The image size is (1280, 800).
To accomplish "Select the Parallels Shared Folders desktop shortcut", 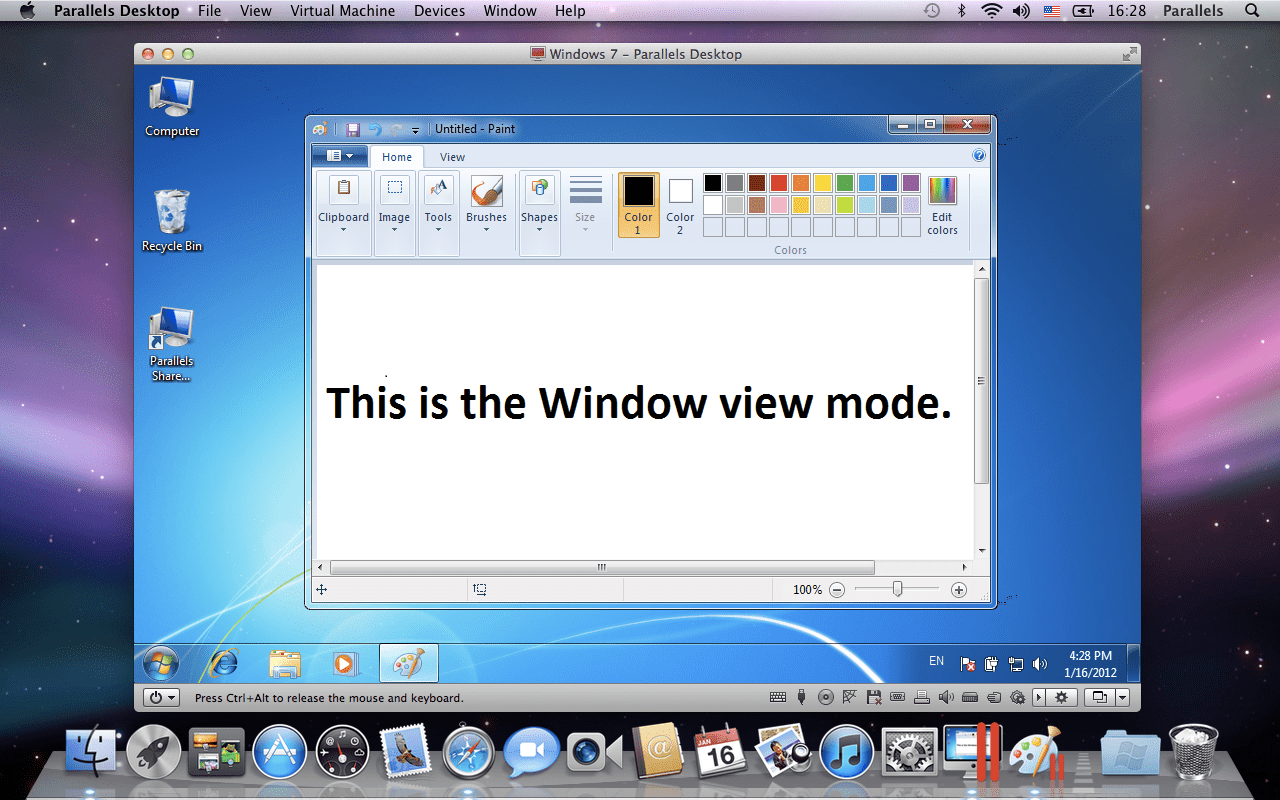I will click(x=172, y=345).
